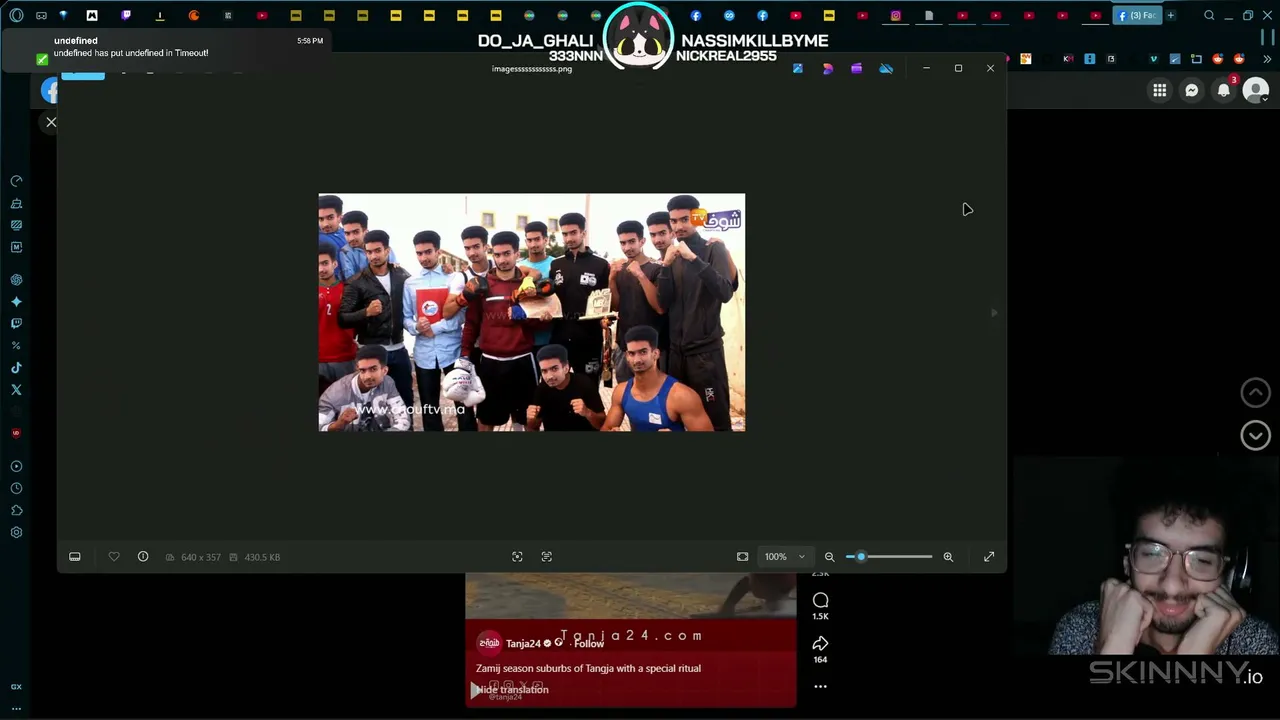Open the Clipchamp icon in the viewer title bar
Image resolution: width=1280 pixels, height=720 pixels.
coord(856,68)
